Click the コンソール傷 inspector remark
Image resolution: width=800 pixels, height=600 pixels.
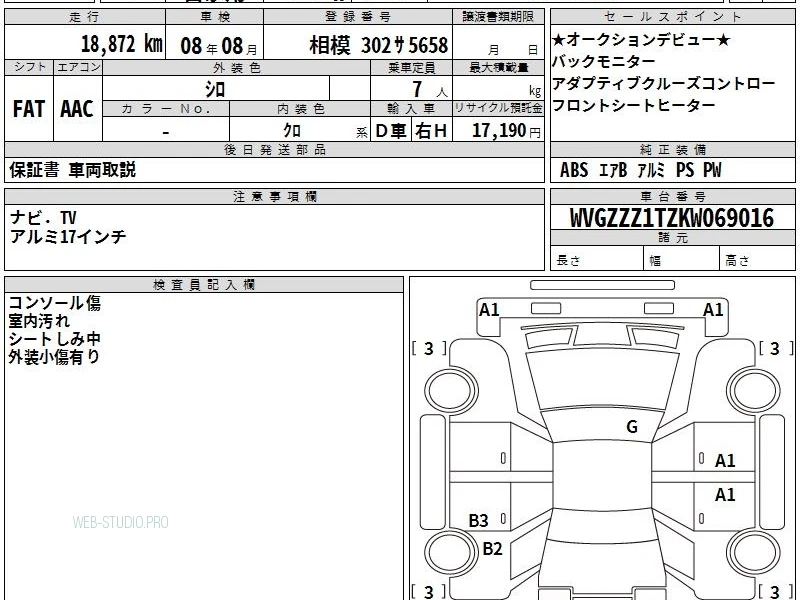(55, 303)
